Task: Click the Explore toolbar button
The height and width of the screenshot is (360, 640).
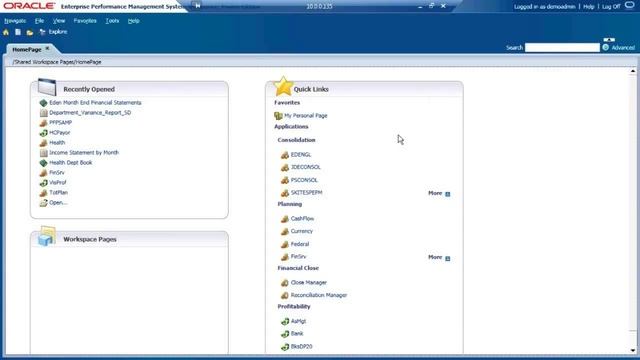Action: click(53, 32)
